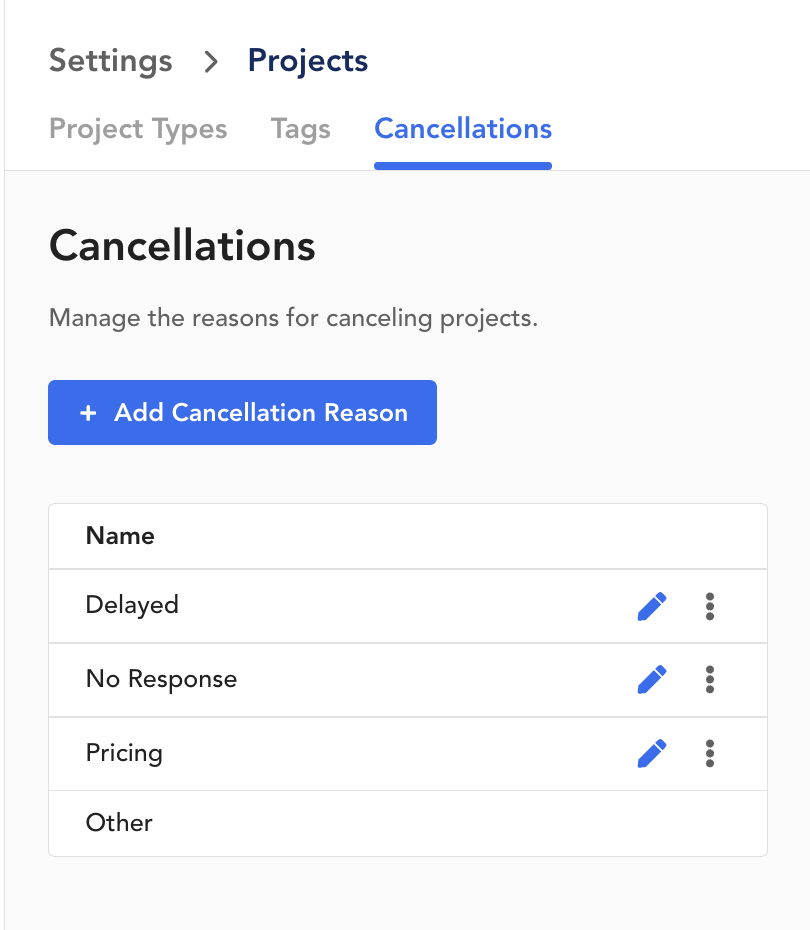Screen dimensions: 810x930
Task: Click the Cancellations page heading
Action: pos(182,246)
